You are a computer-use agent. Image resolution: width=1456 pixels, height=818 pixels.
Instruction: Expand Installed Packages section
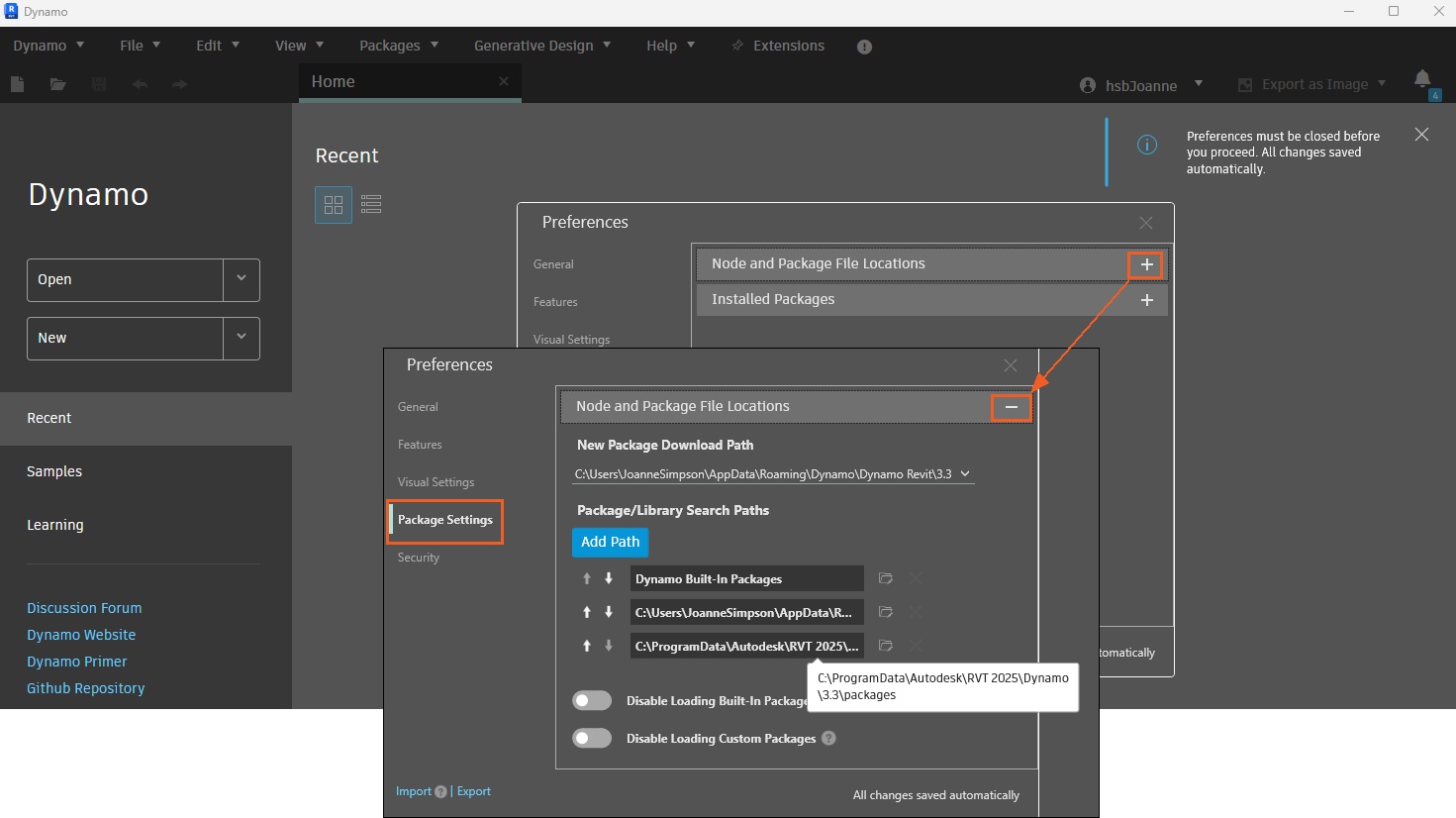pyautogui.click(x=1147, y=300)
